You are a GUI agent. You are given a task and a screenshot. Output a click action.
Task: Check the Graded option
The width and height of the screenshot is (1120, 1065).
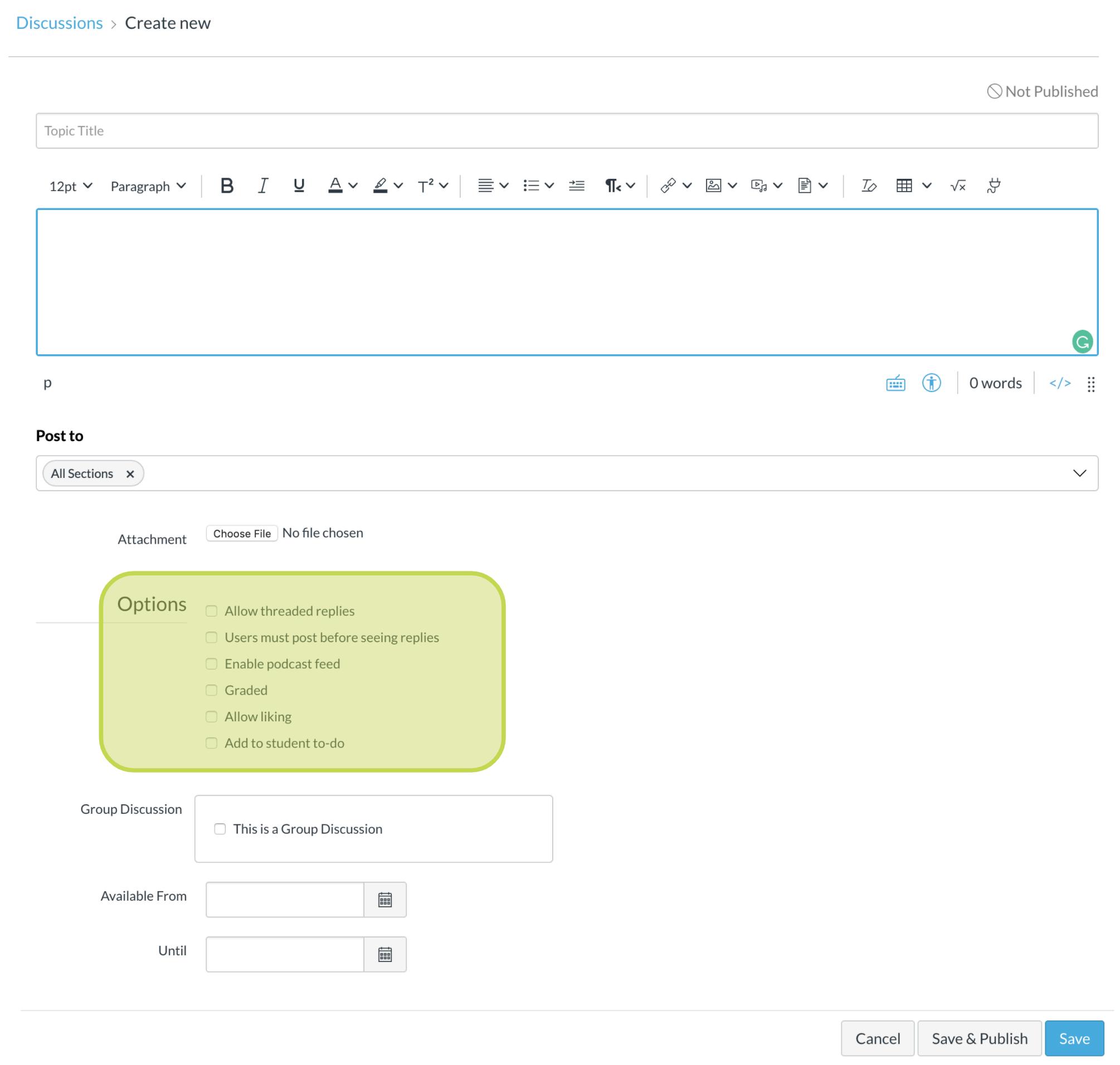click(211, 690)
